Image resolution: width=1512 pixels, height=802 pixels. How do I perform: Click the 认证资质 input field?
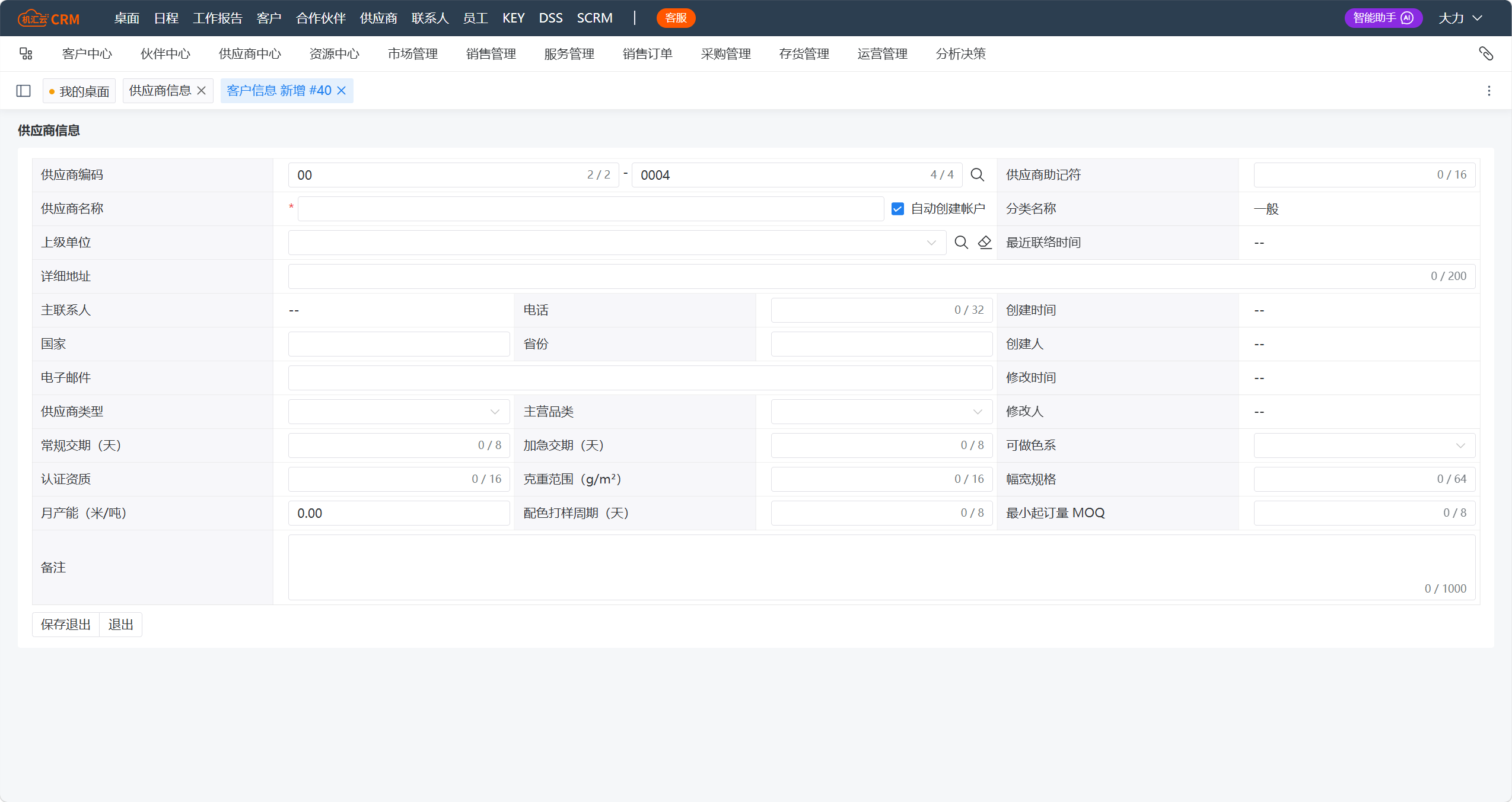(x=399, y=479)
